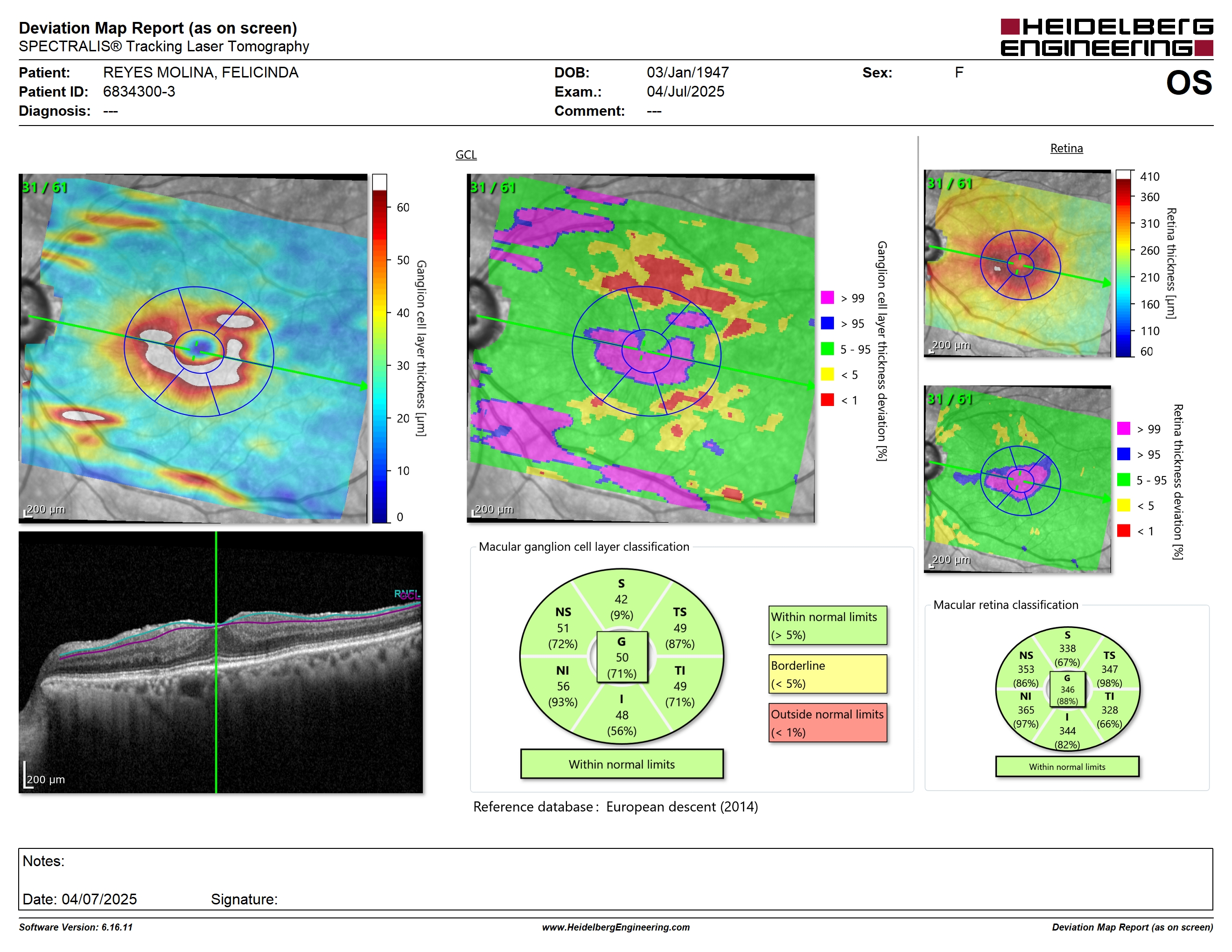The height and width of the screenshot is (952, 1232).
Task: Click the Within normal limits (> 5%) legend box
Action: point(827,625)
